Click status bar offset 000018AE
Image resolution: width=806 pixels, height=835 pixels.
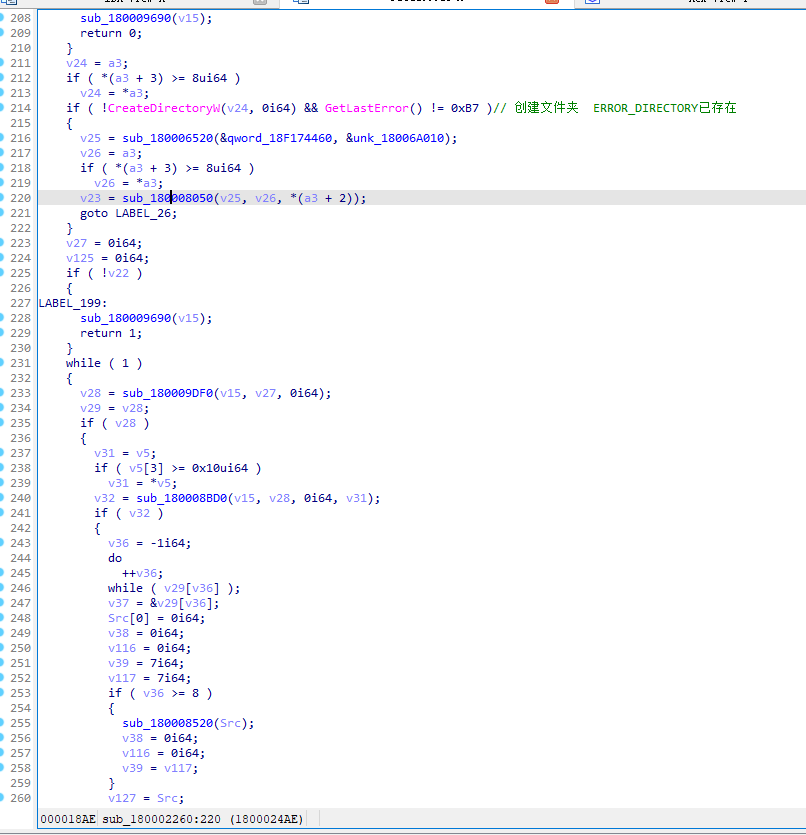tap(68, 819)
